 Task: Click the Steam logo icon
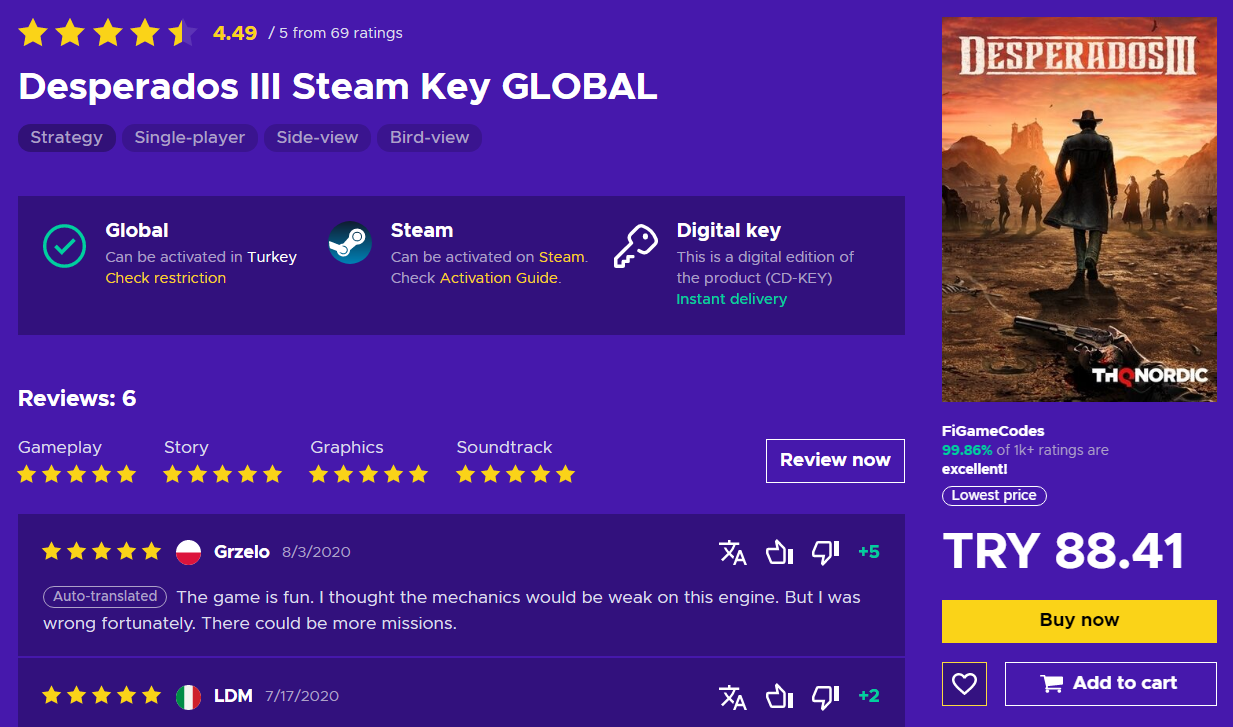click(350, 243)
